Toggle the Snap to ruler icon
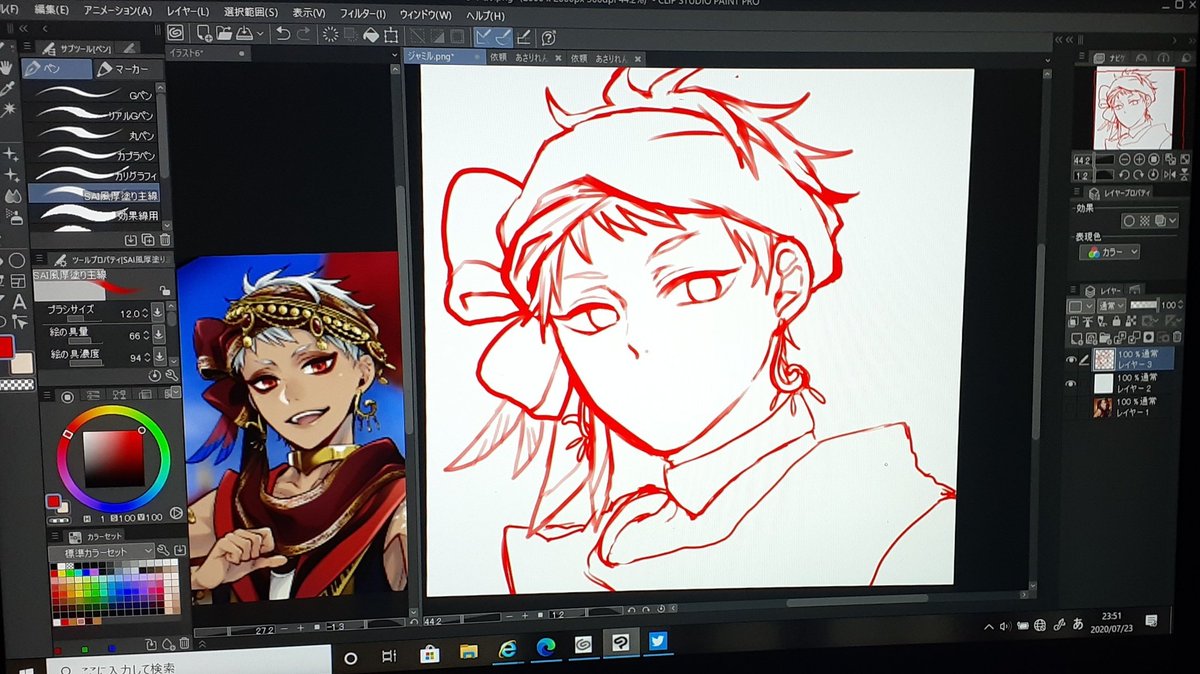1200x674 pixels. [x=483, y=38]
